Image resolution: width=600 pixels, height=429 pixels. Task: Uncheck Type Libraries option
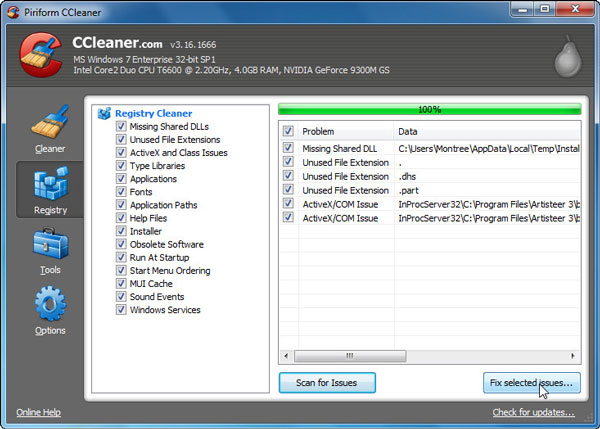pyautogui.click(x=121, y=166)
